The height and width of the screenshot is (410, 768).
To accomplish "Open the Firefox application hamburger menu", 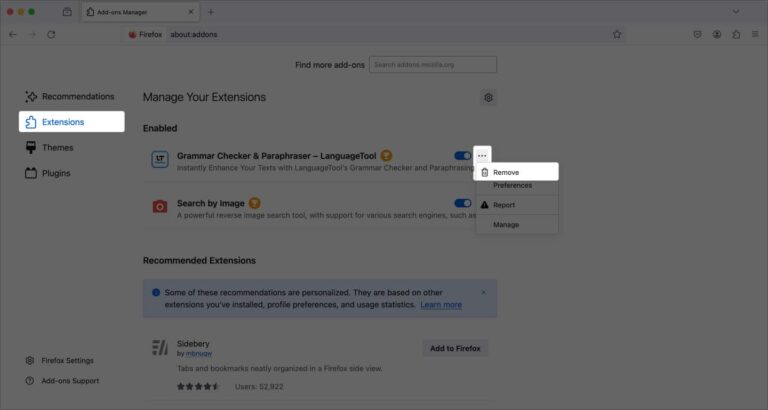I will click(755, 34).
